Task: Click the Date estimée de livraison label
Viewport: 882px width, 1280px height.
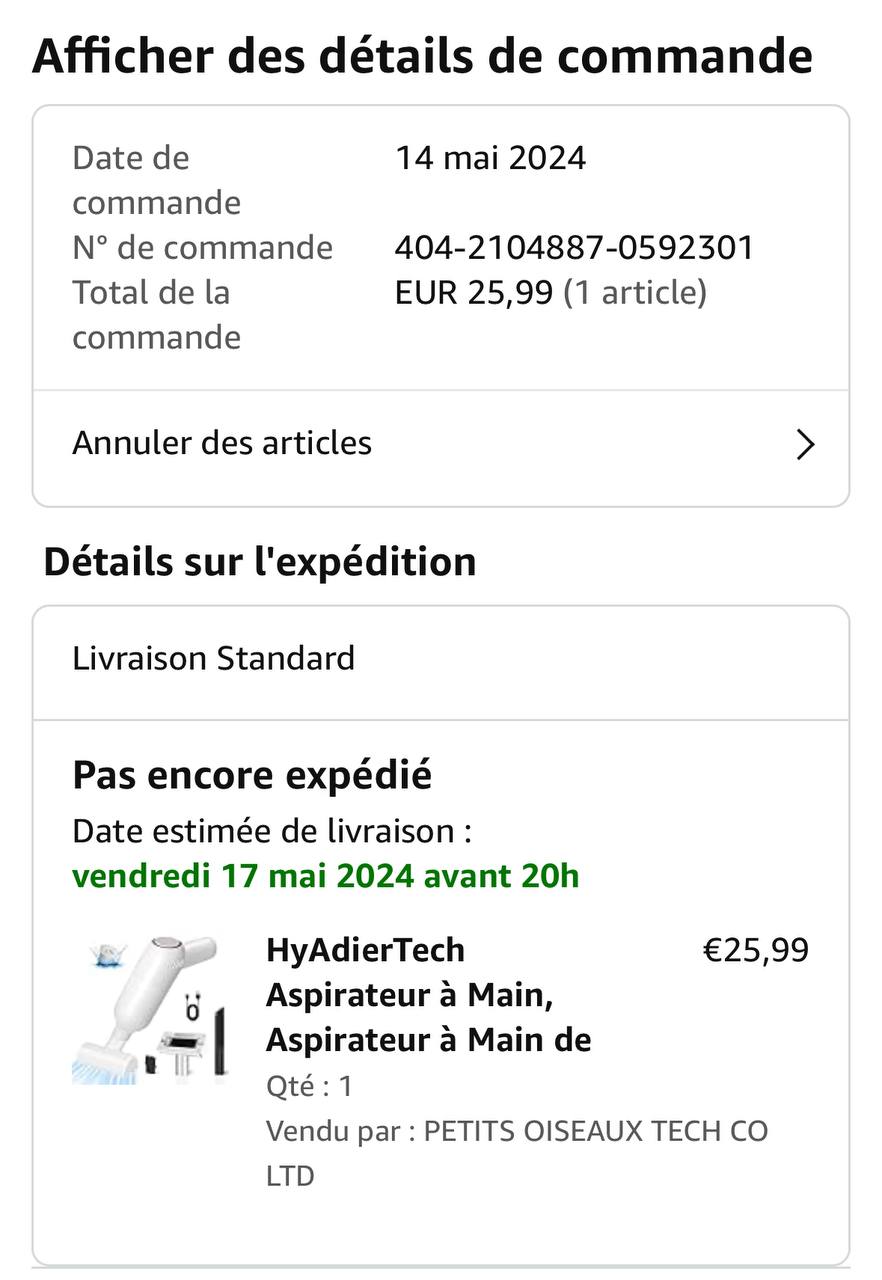Action: click(x=271, y=830)
